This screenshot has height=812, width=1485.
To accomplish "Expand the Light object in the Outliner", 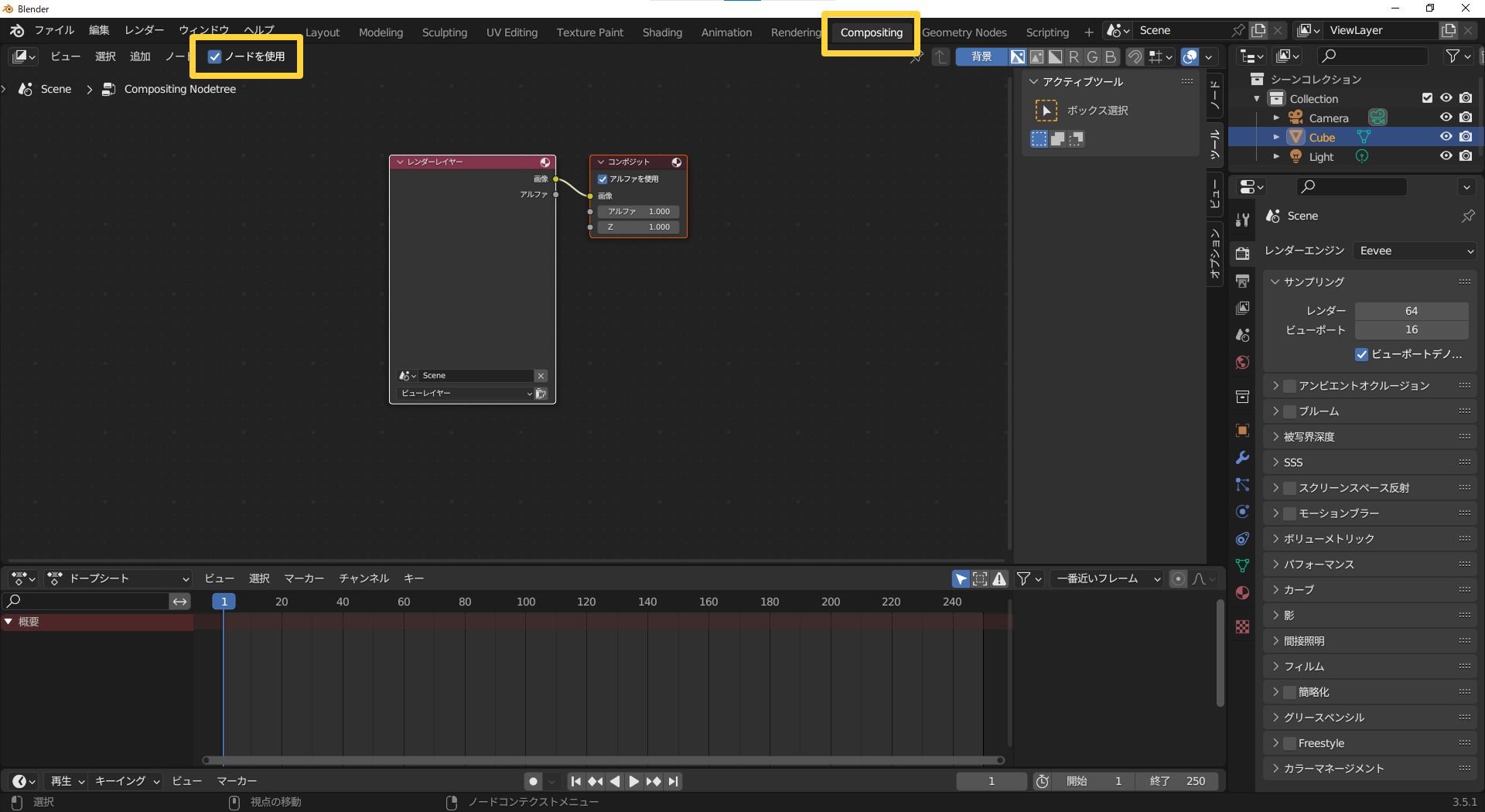I will point(1277,156).
